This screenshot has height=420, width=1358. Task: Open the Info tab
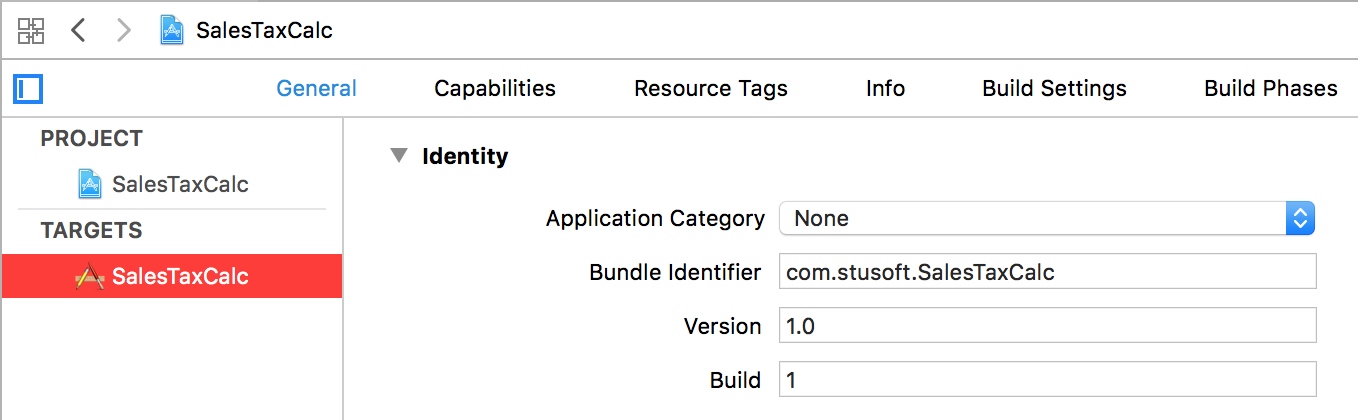click(885, 88)
